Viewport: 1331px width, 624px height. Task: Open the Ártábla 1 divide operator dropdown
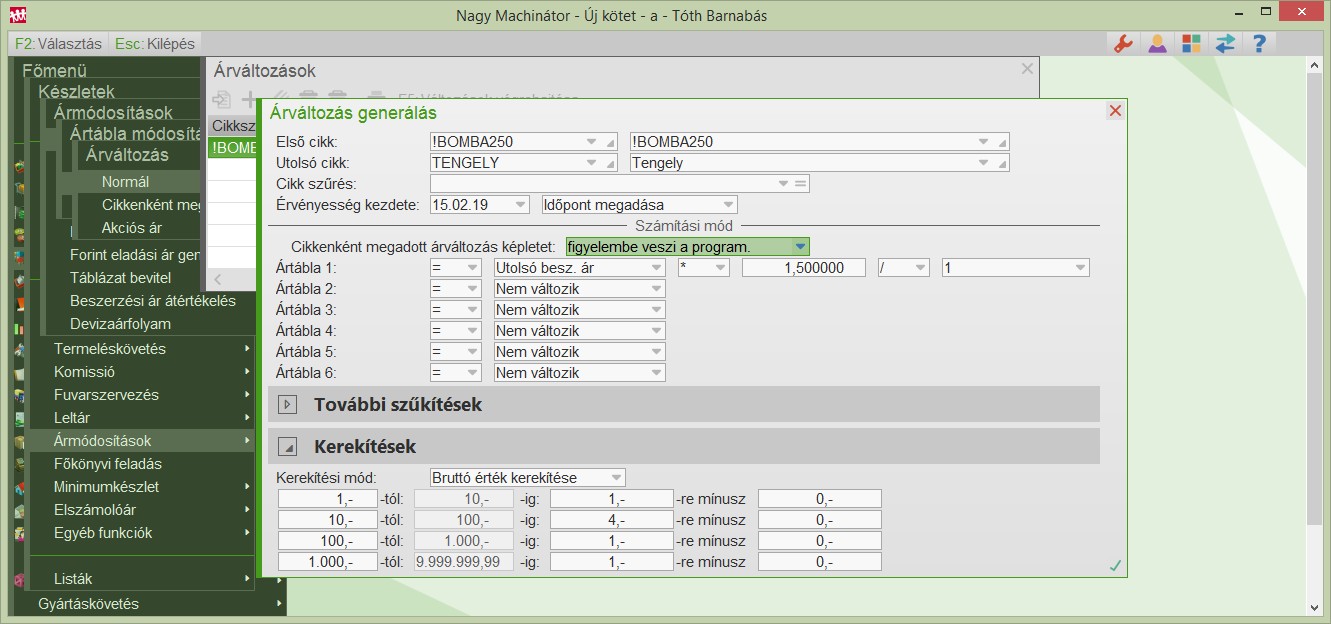920,268
